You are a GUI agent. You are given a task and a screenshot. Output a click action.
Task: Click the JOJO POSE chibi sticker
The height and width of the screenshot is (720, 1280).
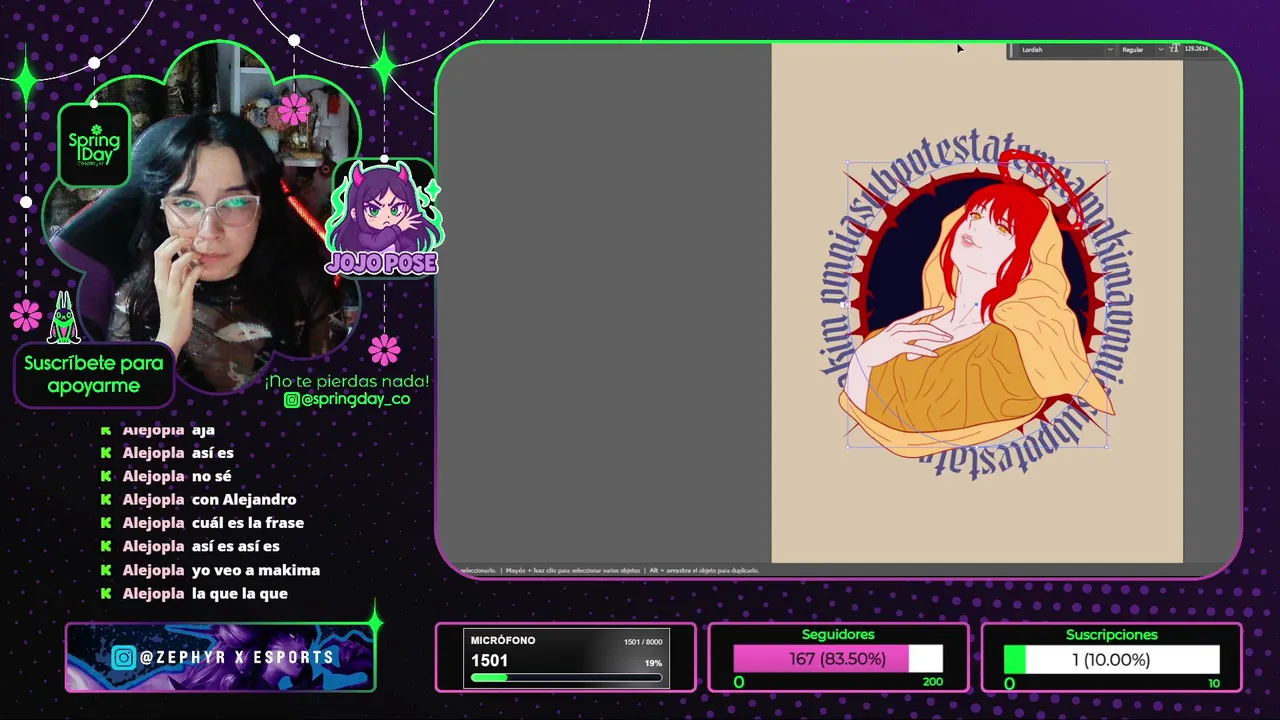pos(382,218)
